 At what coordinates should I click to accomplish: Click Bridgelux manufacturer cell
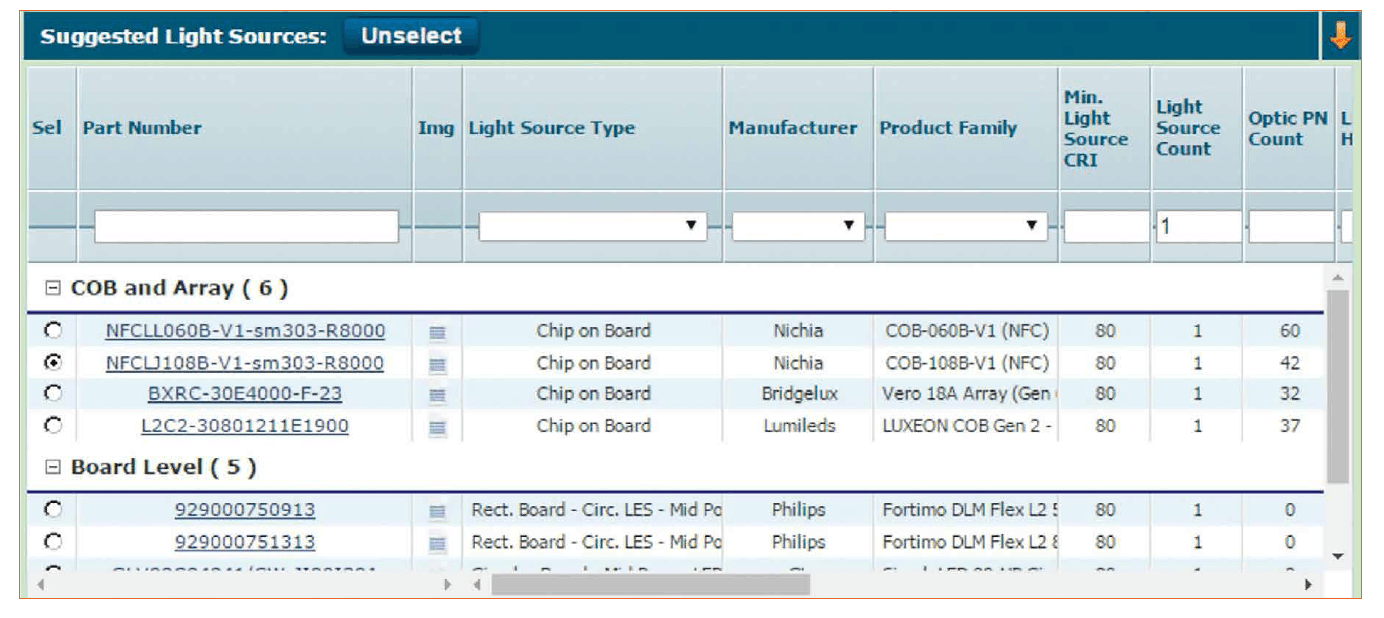pyautogui.click(x=799, y=394)
